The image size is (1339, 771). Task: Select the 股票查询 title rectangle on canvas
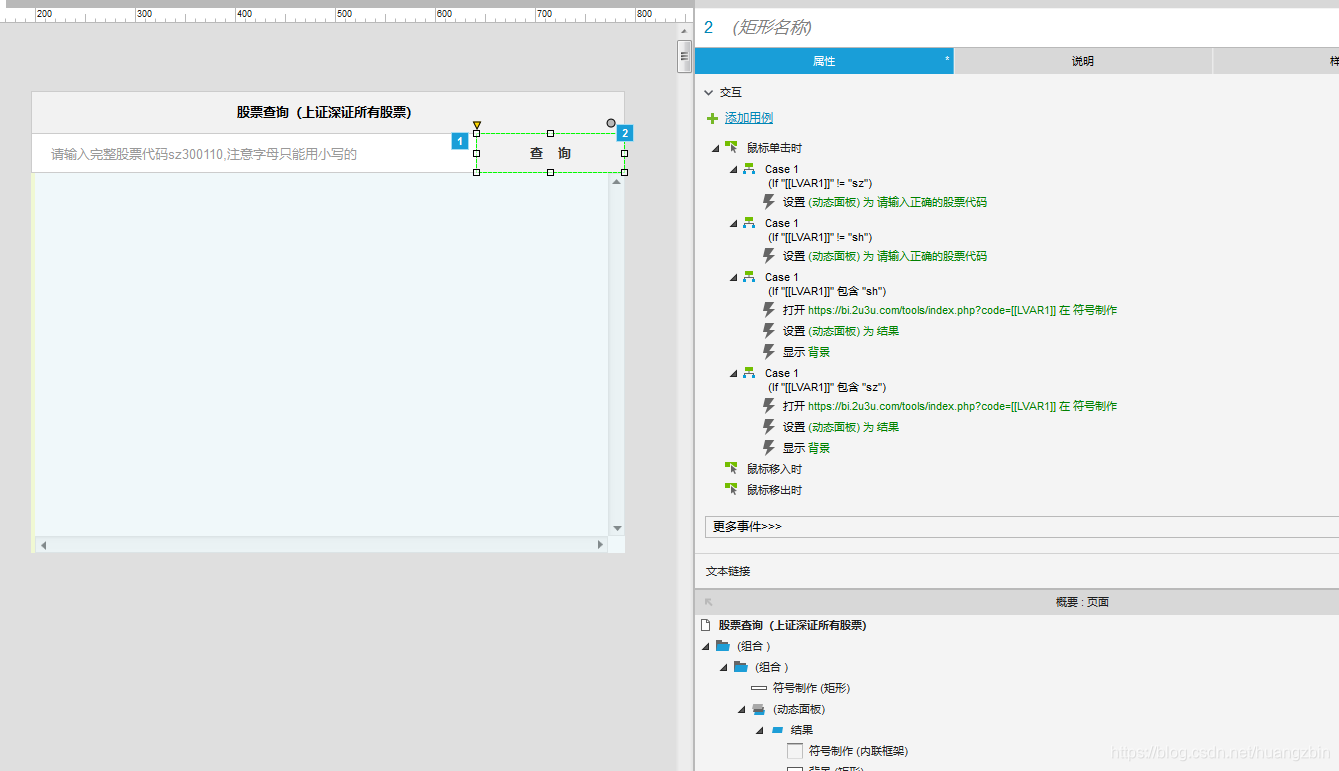328,113
